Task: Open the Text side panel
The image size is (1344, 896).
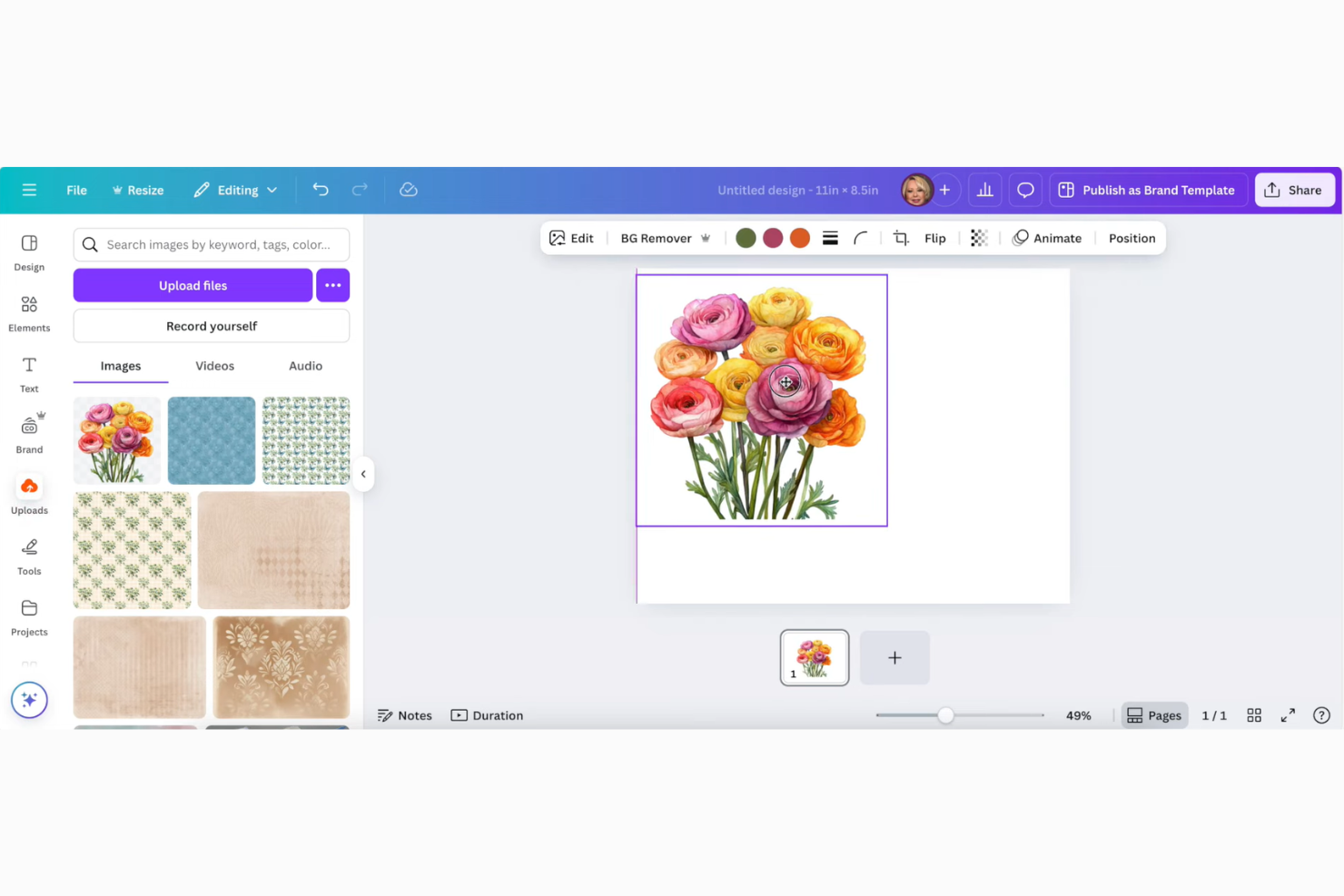Action: tap(29, 375)
